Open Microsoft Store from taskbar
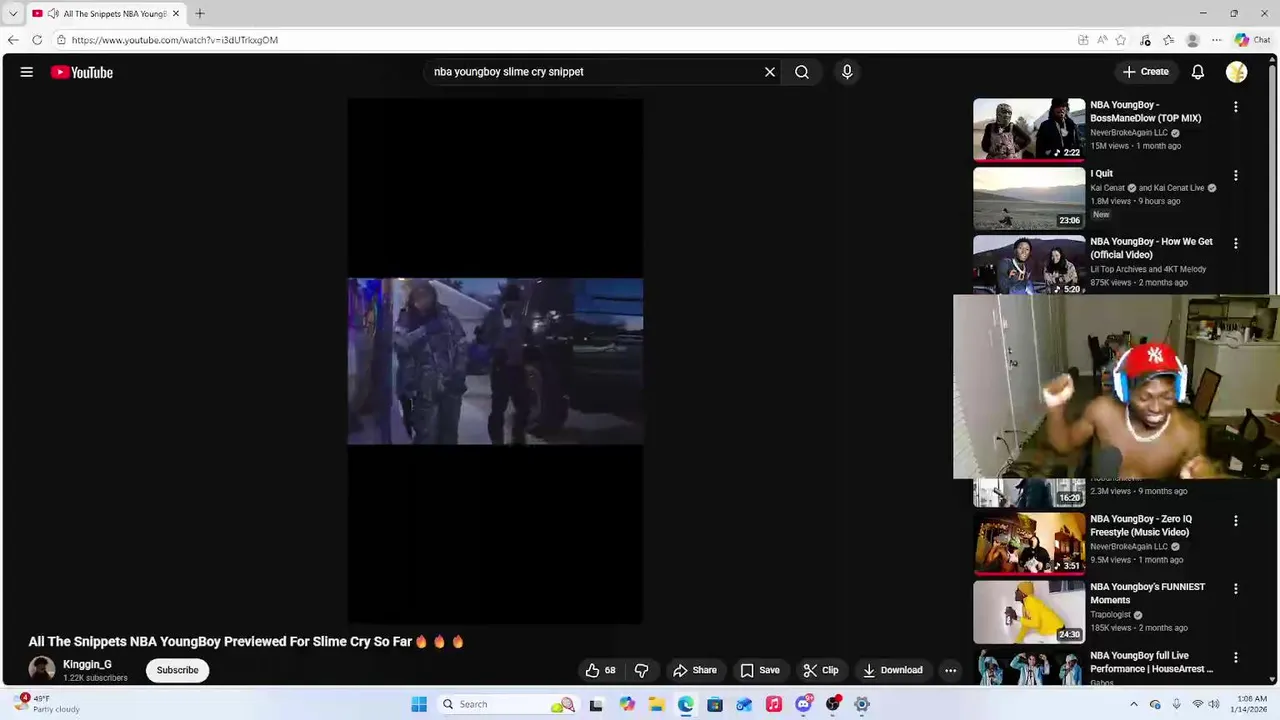This screenshot has width=1280, height=720. point(714,704)
